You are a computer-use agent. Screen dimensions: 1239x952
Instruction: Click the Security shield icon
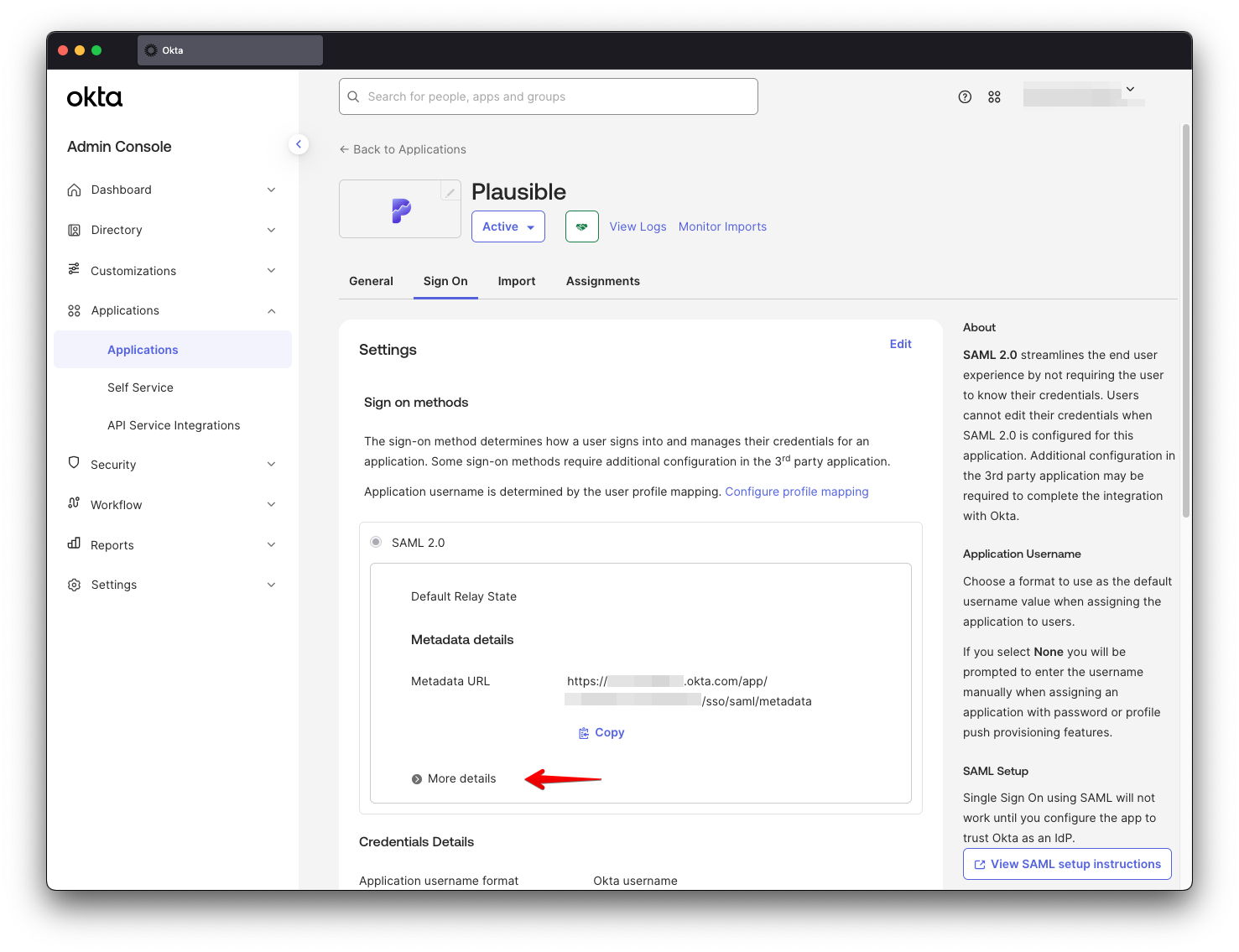click(x=74, y=464)
